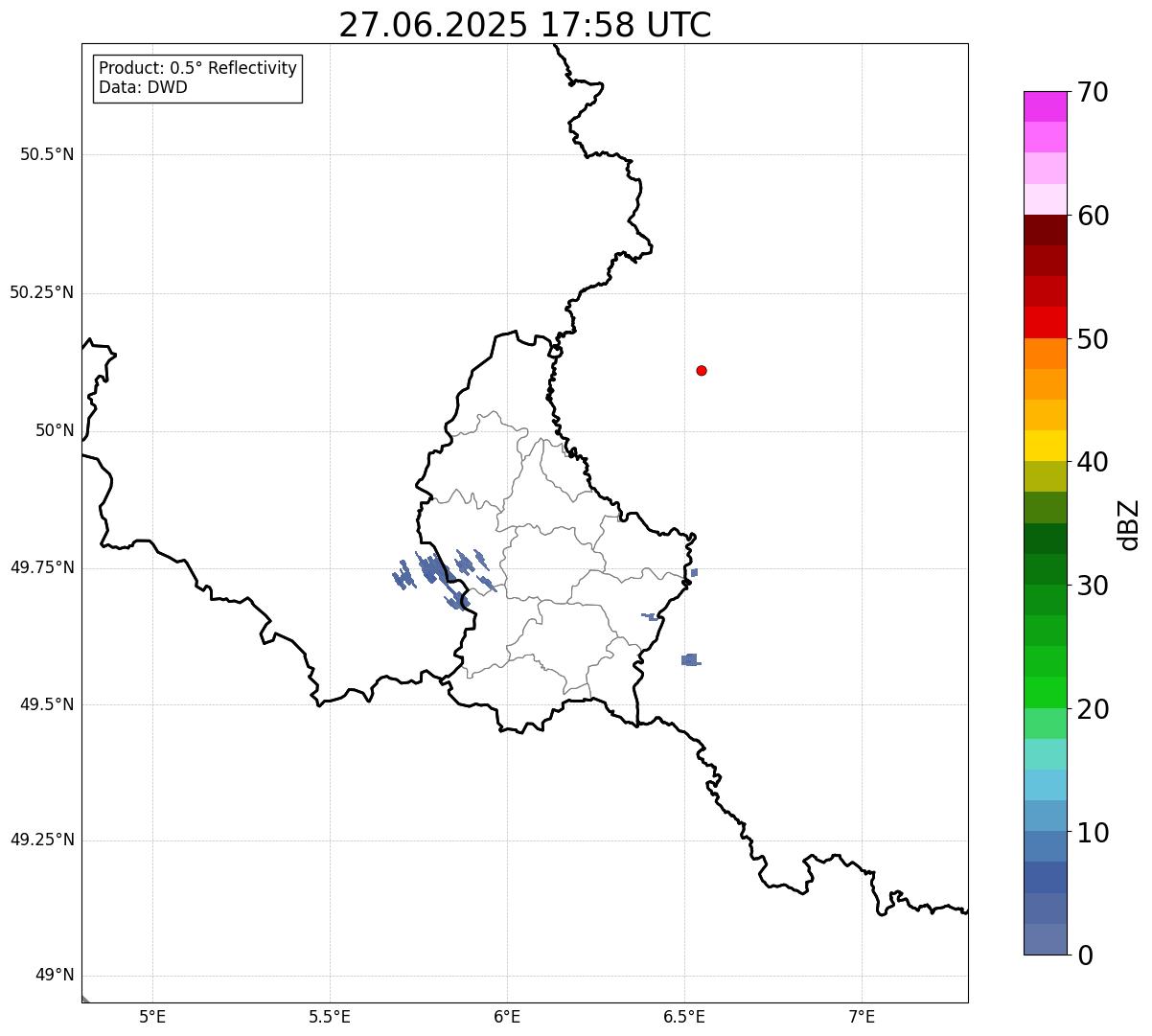Click the 'dBZ' colorbar label
Viewport: 1152px width, 1036px height.
coord(1129,524)
